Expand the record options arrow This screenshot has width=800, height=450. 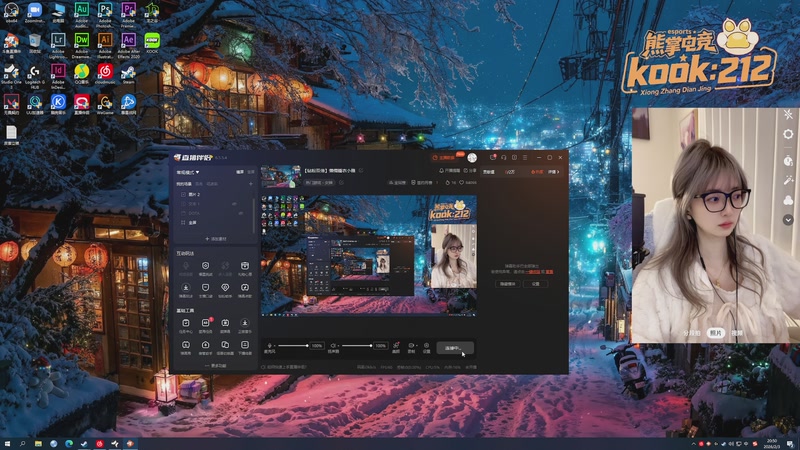(x=416, y=346)
